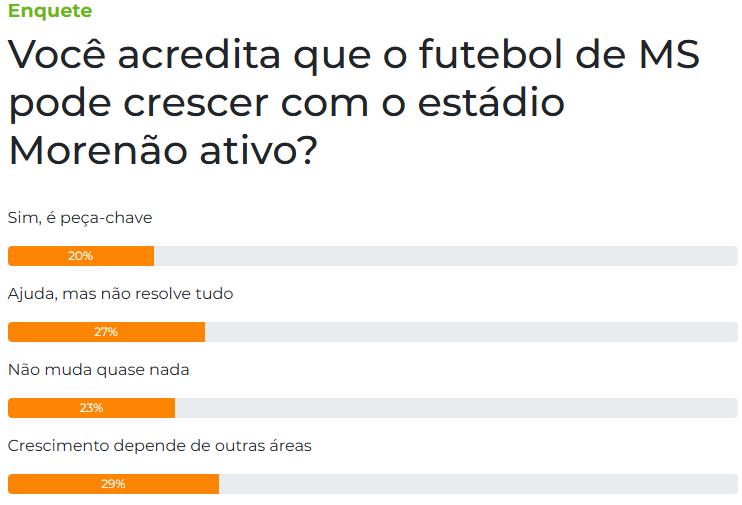
Task: Select the option 'Sim, é peça-chave'
Action: click(x=80, y=217)
